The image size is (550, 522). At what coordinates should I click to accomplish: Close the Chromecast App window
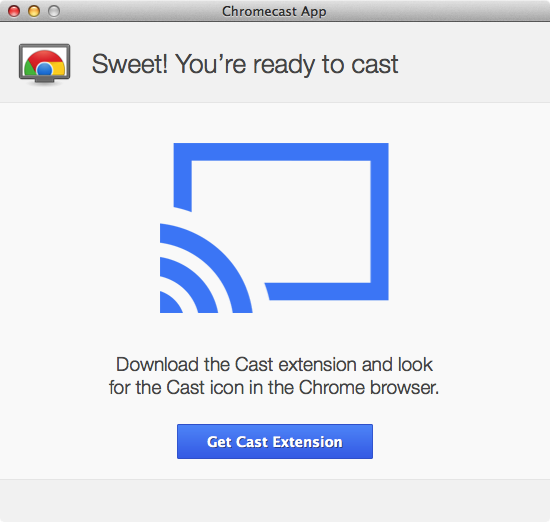pos(14,11)
